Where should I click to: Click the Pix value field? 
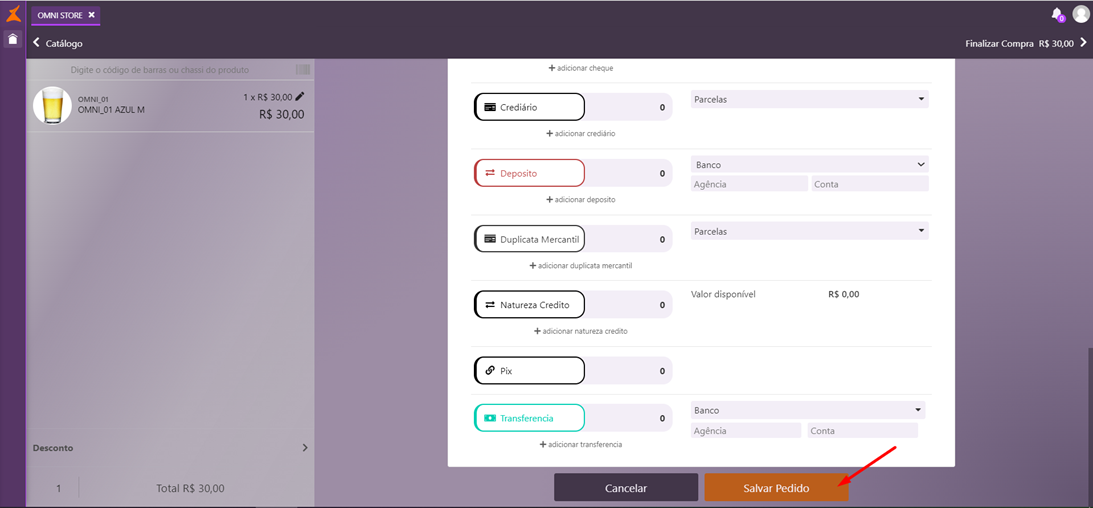[628, 371]
